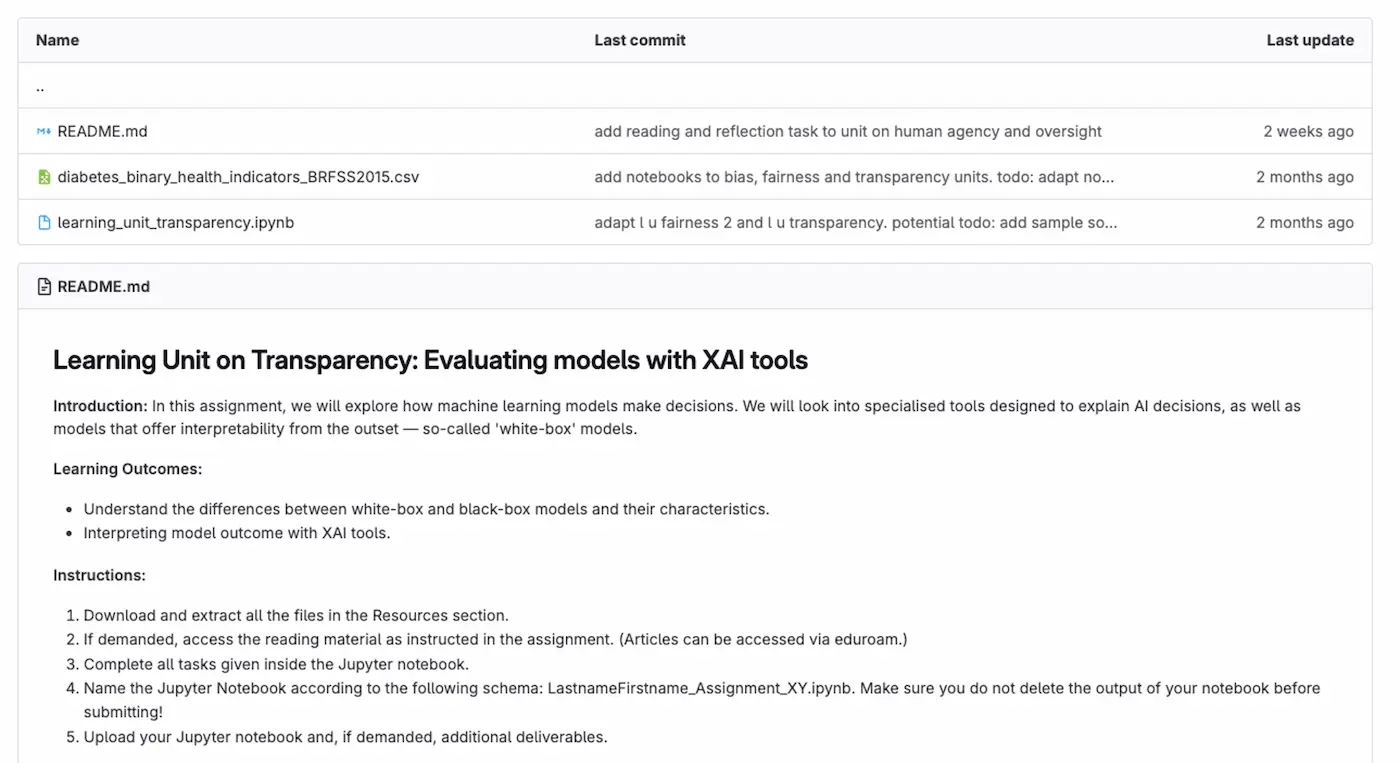Click the markdown icon beside README.md

coord(43,131)
